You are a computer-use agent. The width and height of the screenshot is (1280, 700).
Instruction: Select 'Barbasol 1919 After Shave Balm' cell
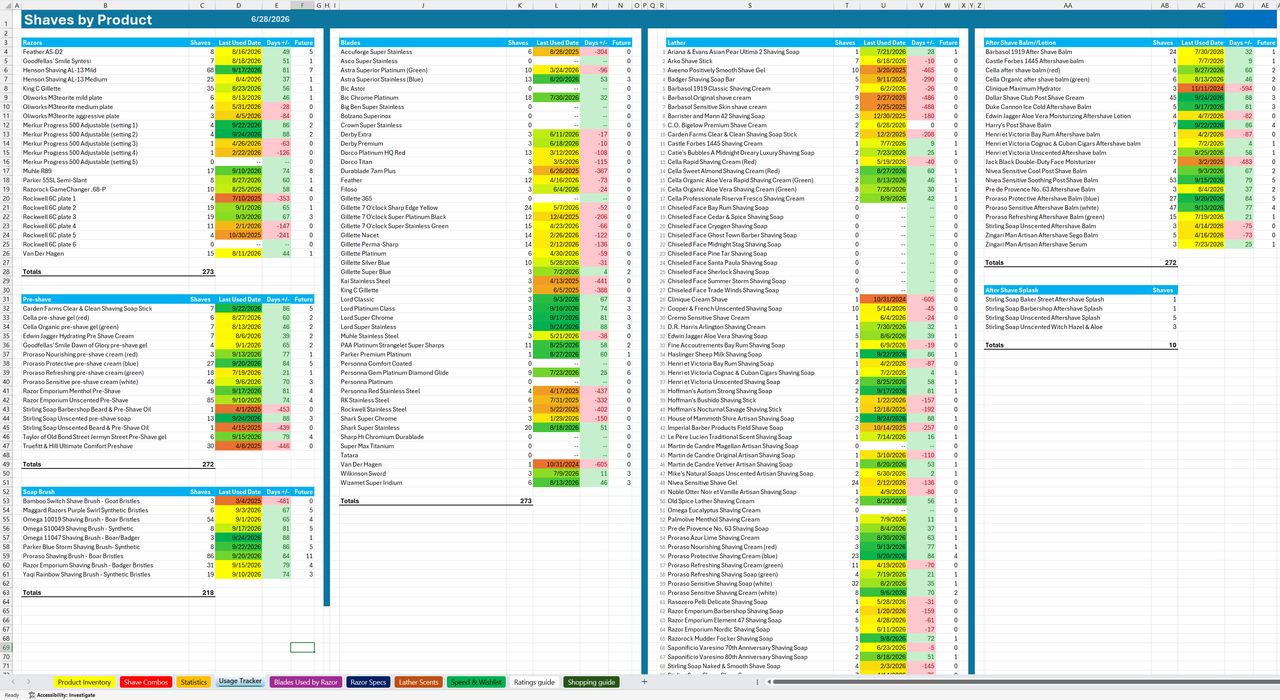coord(1067,51)
